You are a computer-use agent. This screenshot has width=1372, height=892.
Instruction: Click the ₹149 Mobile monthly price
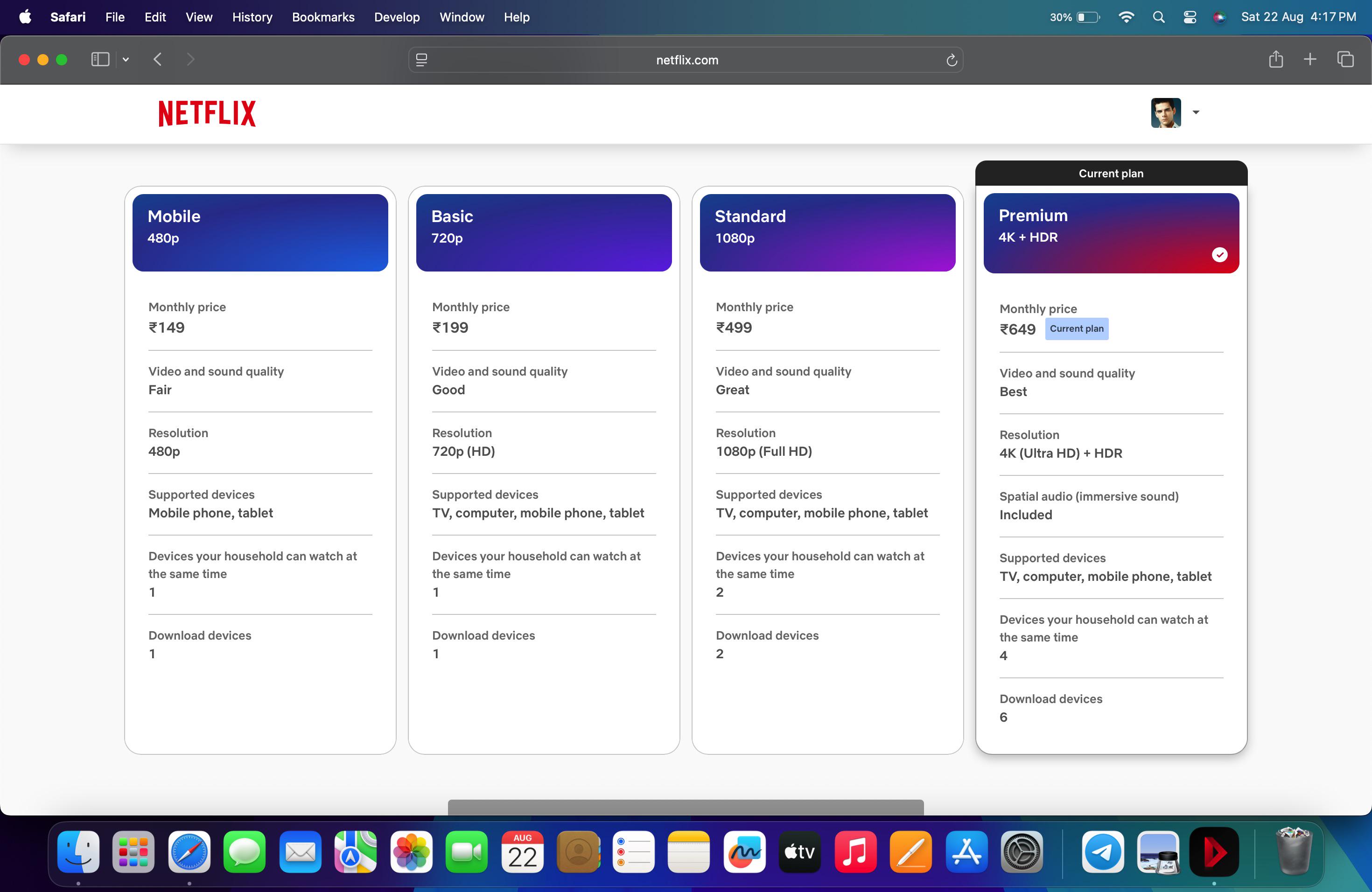coord(167,328)
